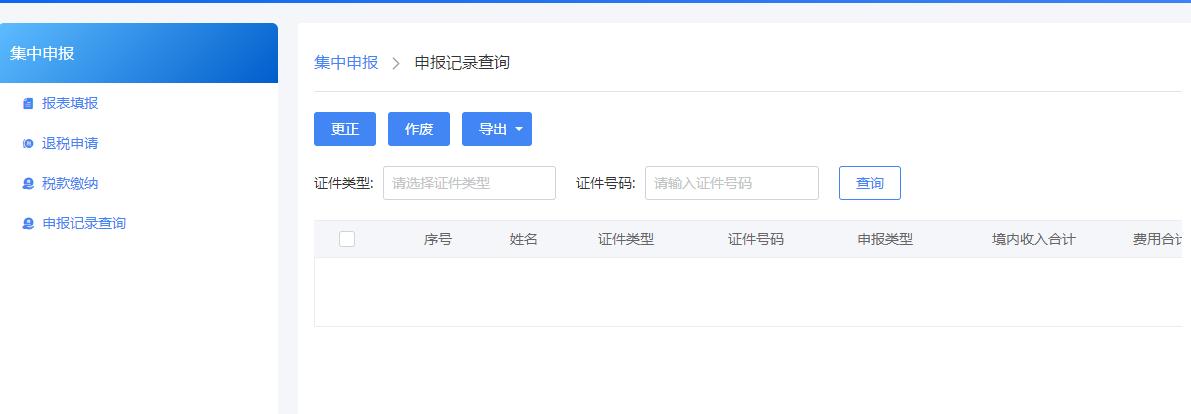Click the 作废 button
1191x414 pixels.
pos(419,129)
